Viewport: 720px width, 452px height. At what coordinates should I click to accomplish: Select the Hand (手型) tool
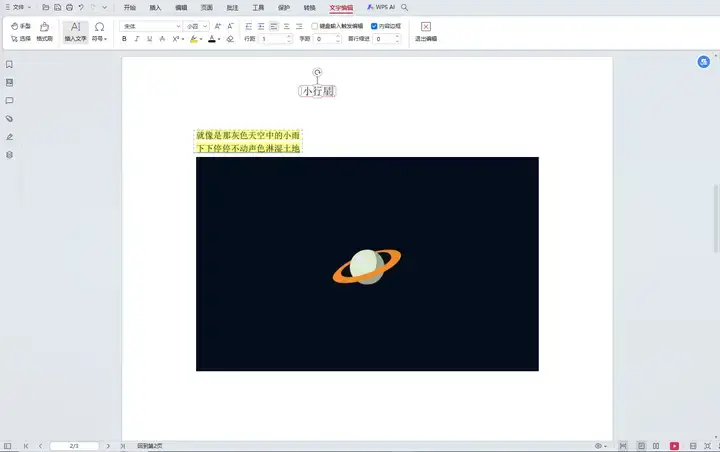pyautogui.click(x=21, y=26)
